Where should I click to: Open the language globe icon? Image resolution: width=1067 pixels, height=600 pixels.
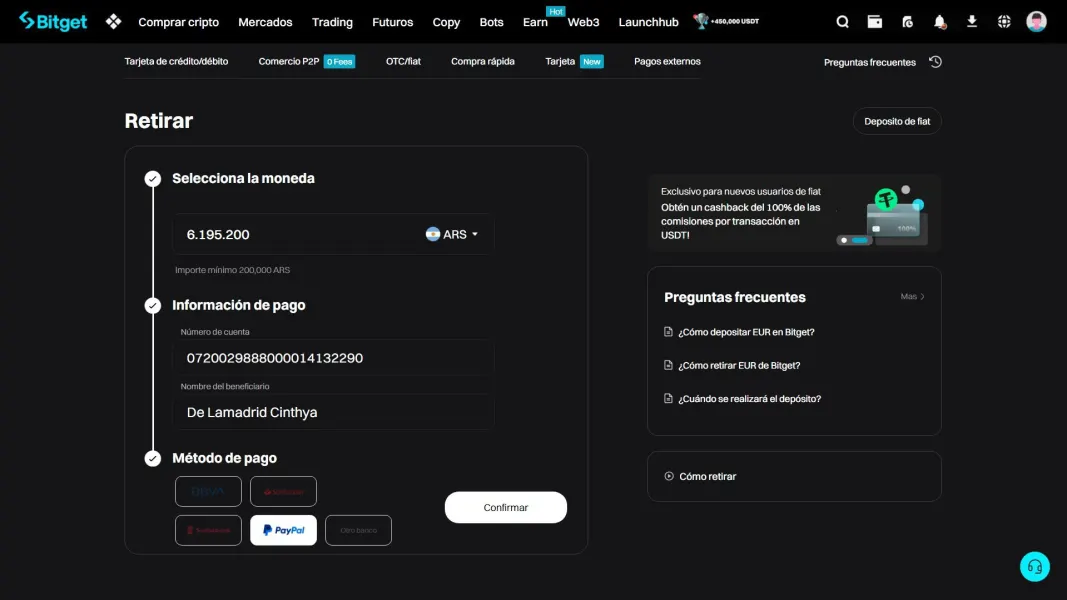click(1004, 22)
